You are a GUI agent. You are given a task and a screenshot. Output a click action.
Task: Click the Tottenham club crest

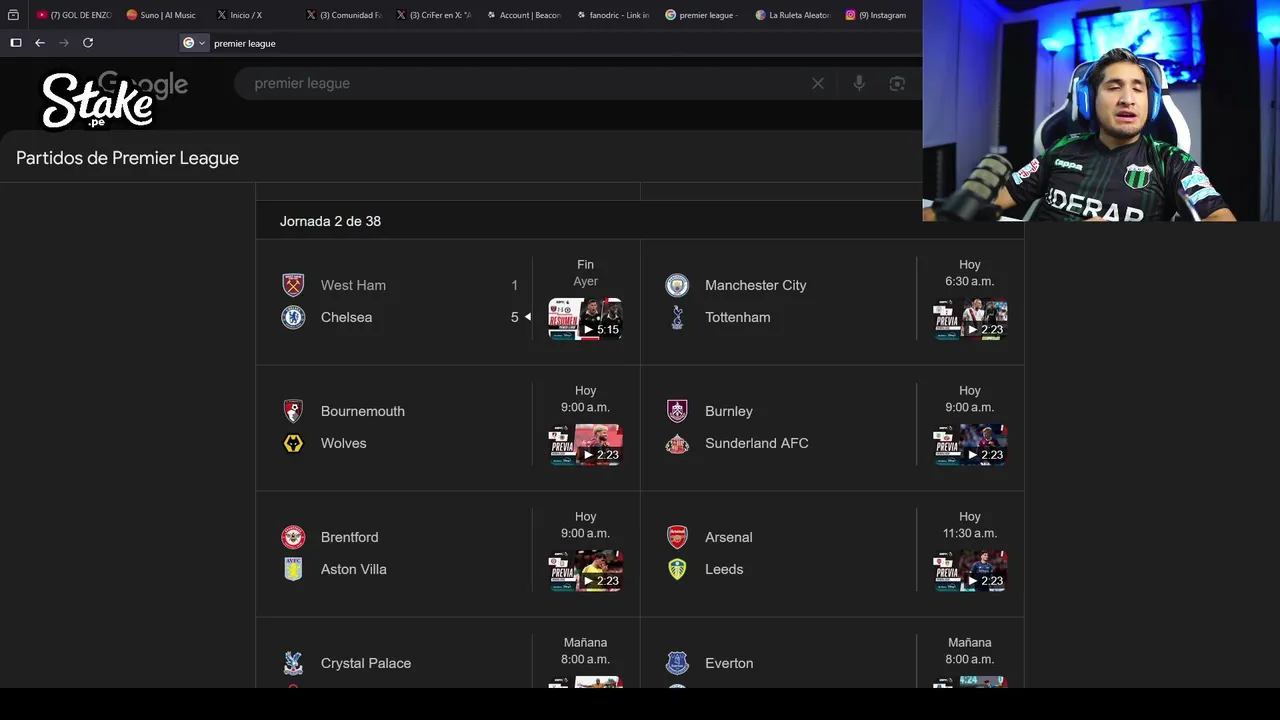coord(677,317)
